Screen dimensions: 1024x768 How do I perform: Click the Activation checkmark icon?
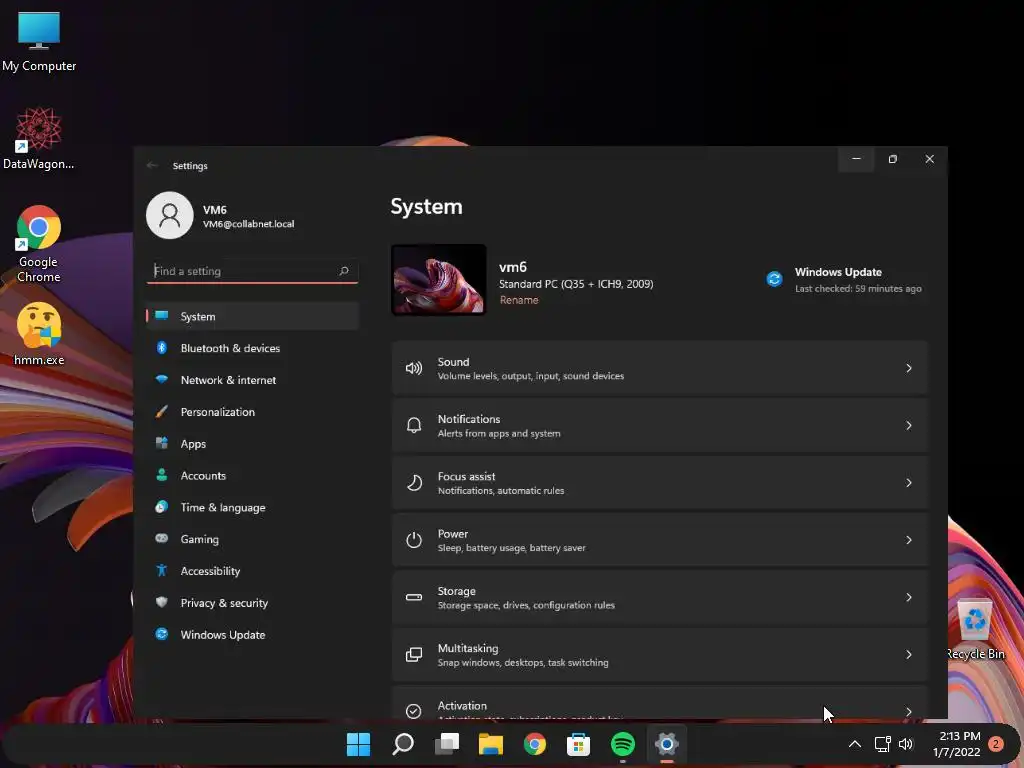414,711
